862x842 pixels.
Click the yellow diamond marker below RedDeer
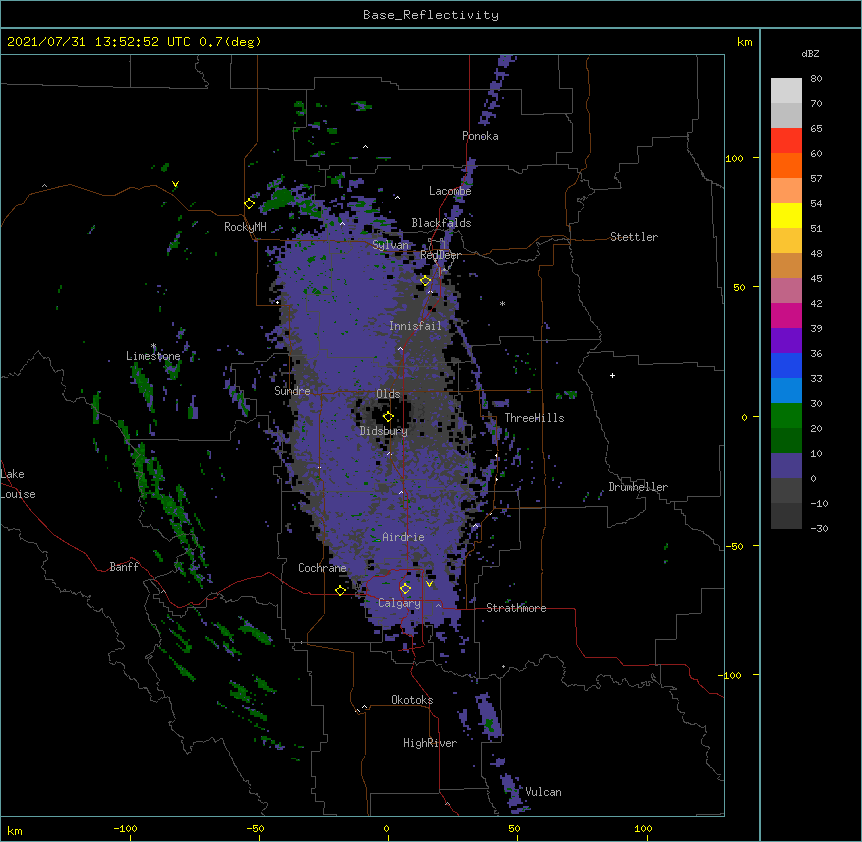pos(426,281)
